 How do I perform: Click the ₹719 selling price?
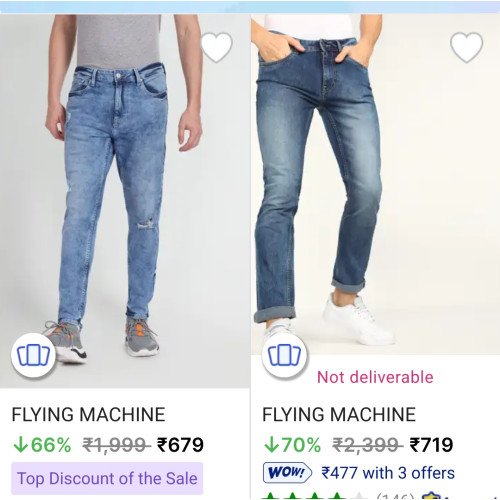(x=431, y=445)
